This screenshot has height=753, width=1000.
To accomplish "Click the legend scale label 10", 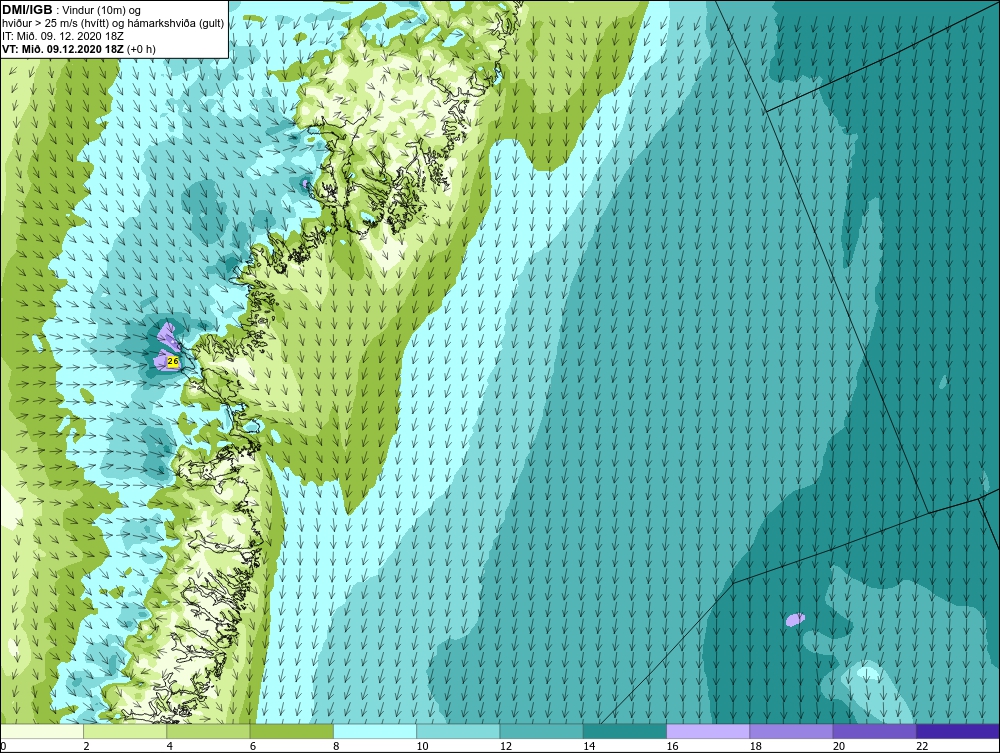I will [423, 747].
